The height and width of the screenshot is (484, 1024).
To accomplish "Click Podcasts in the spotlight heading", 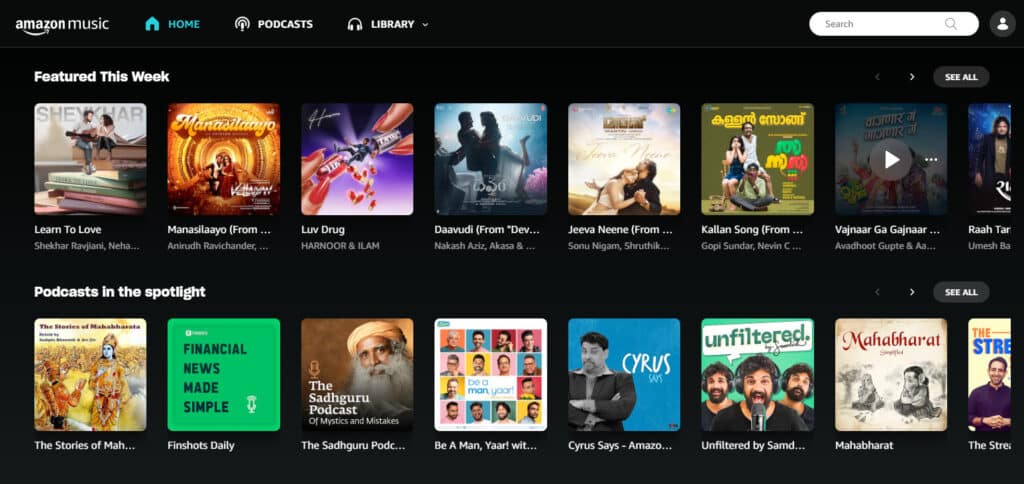I will pos(120,292).
